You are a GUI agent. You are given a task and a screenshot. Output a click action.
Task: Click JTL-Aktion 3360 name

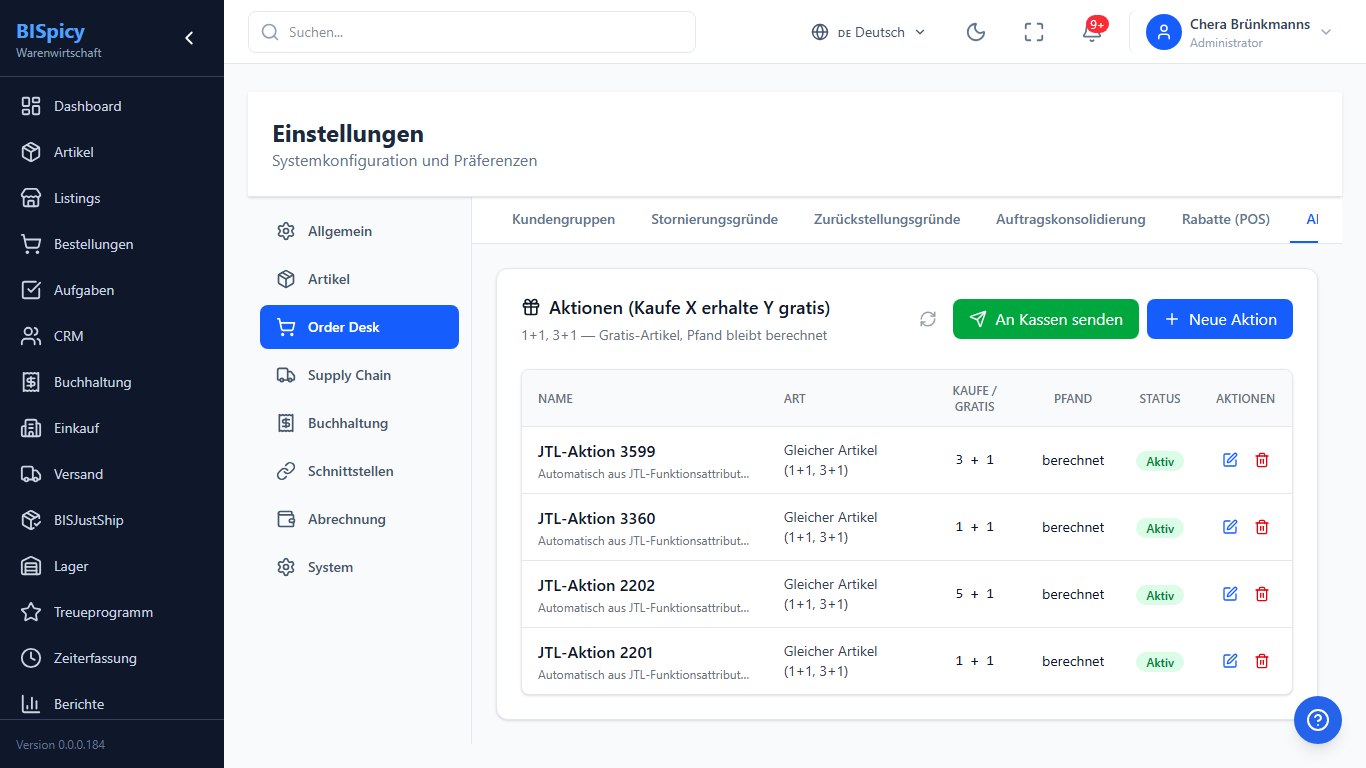click(597, 518)
